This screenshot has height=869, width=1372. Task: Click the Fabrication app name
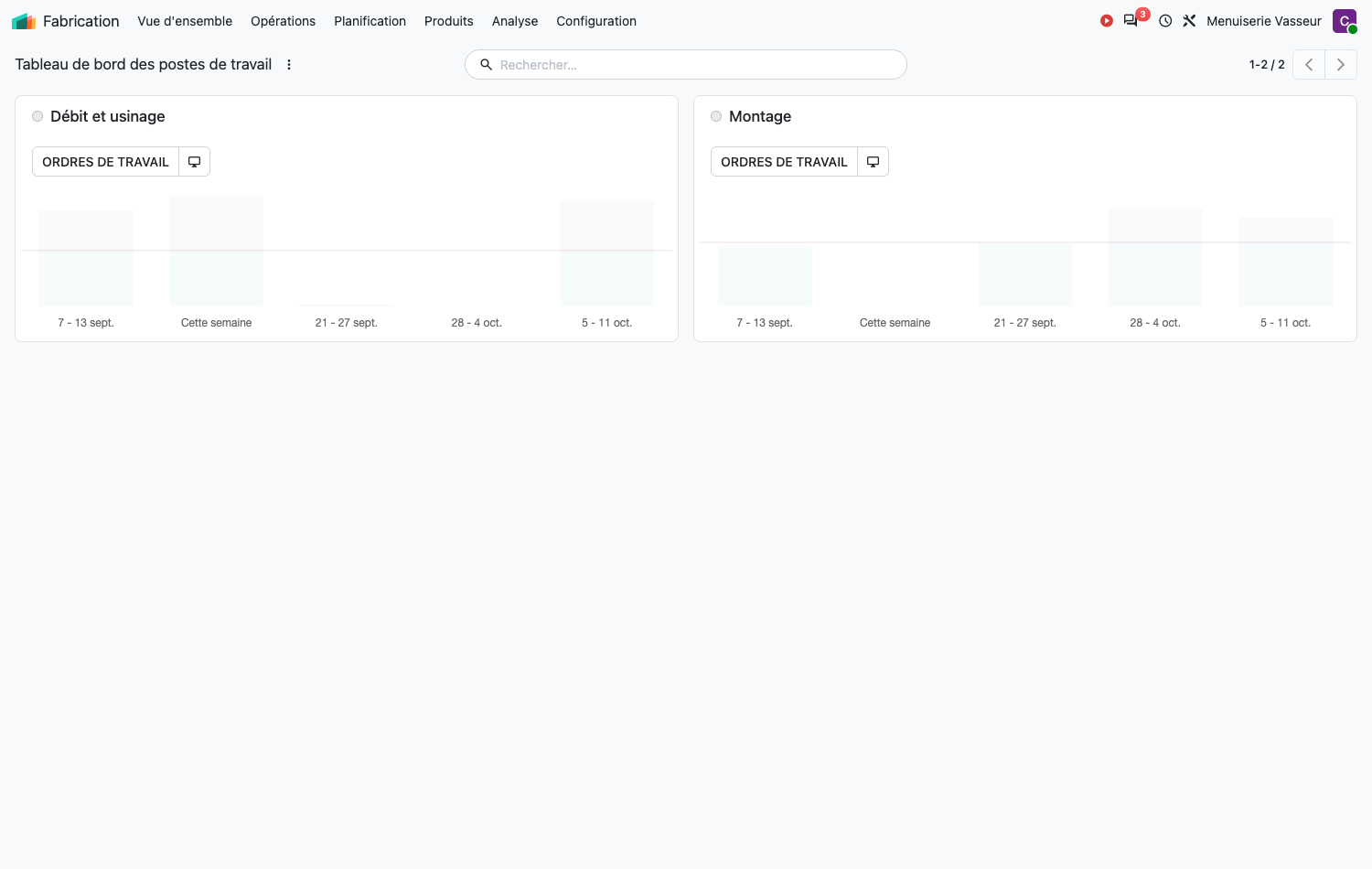[x=80, y=21]
